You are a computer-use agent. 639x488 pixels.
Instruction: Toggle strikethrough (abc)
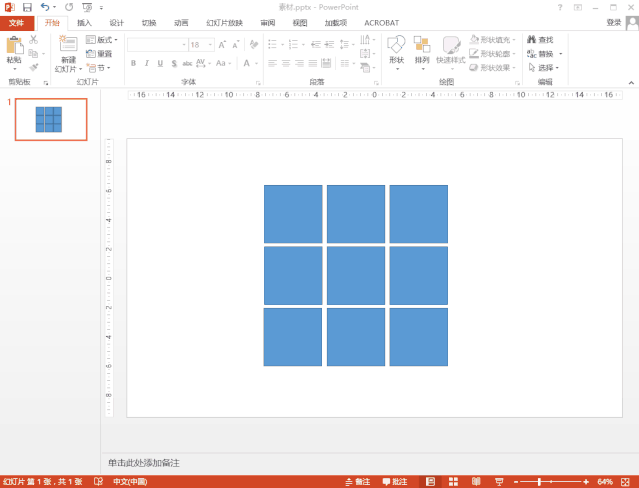click(x=187, y=63)
